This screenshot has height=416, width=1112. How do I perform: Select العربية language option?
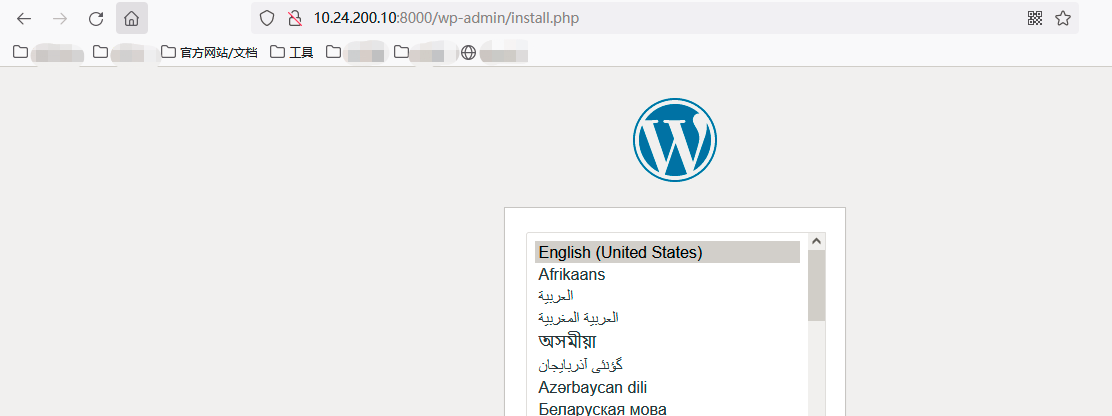(x=667, y=296)
